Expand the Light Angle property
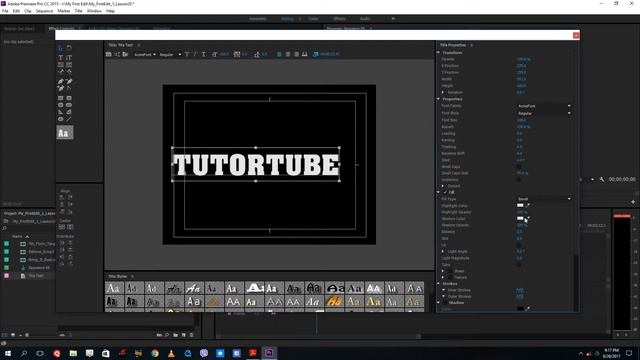Viewport: 640px width, 360px height. [x=443, y=251]
